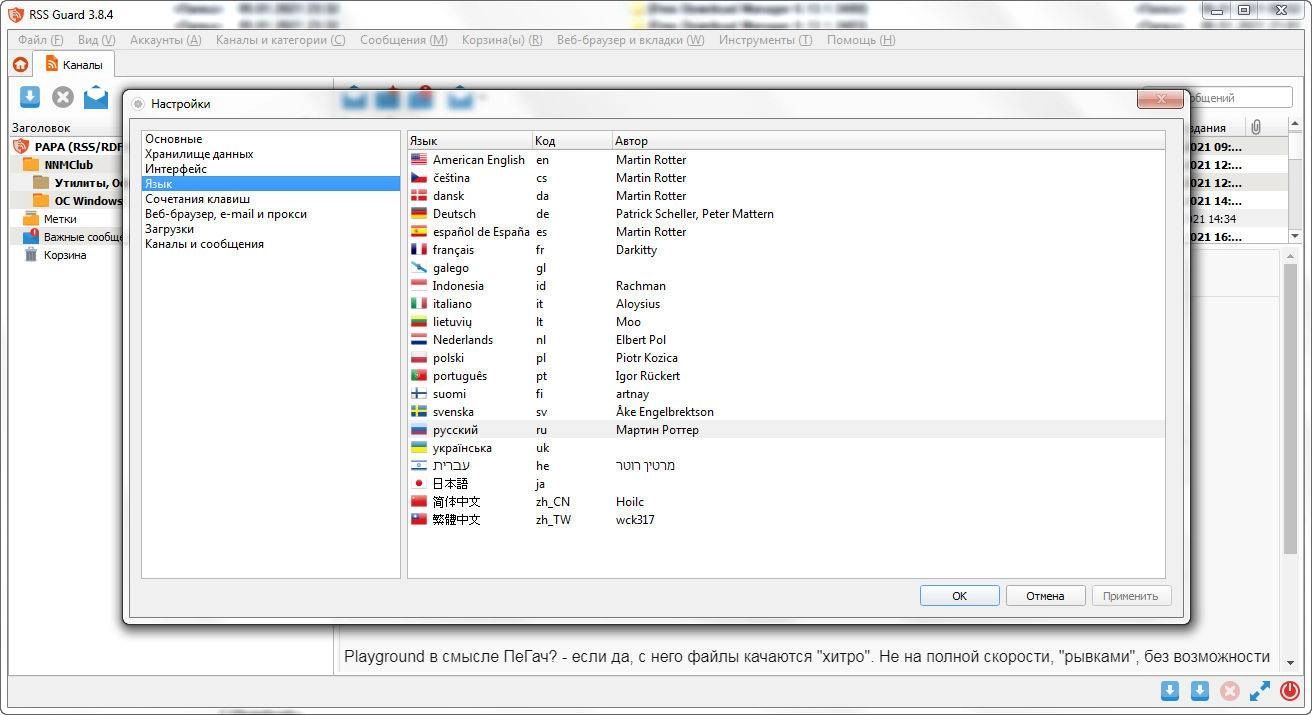The width and height of the screenshot is (1312, 715).
Task: Open the Помощь menu
Action: (860, 40)
